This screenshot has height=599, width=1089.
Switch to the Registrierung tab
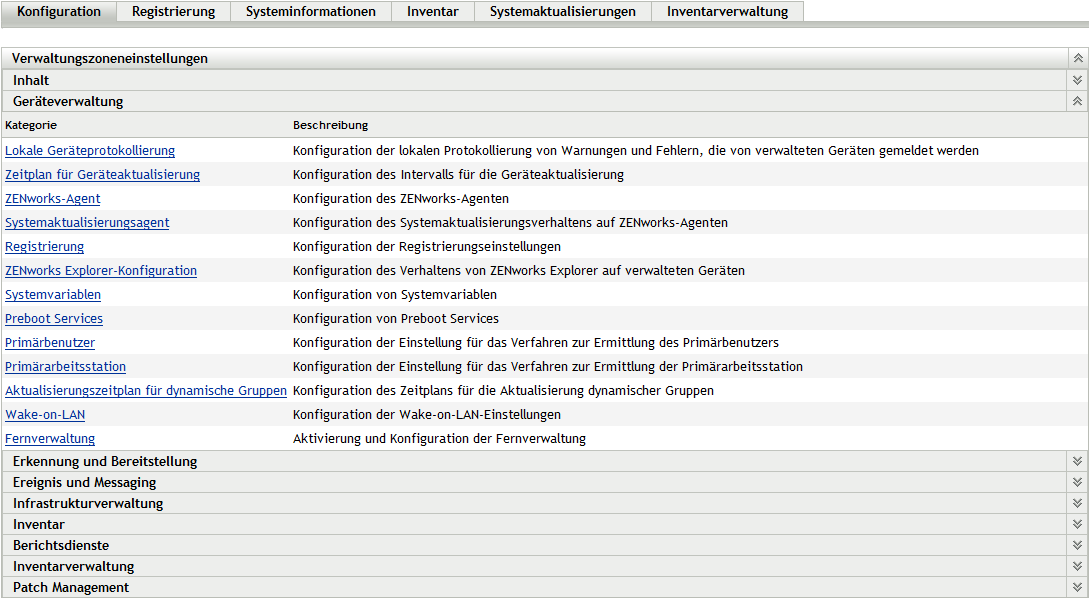(173, 12)
